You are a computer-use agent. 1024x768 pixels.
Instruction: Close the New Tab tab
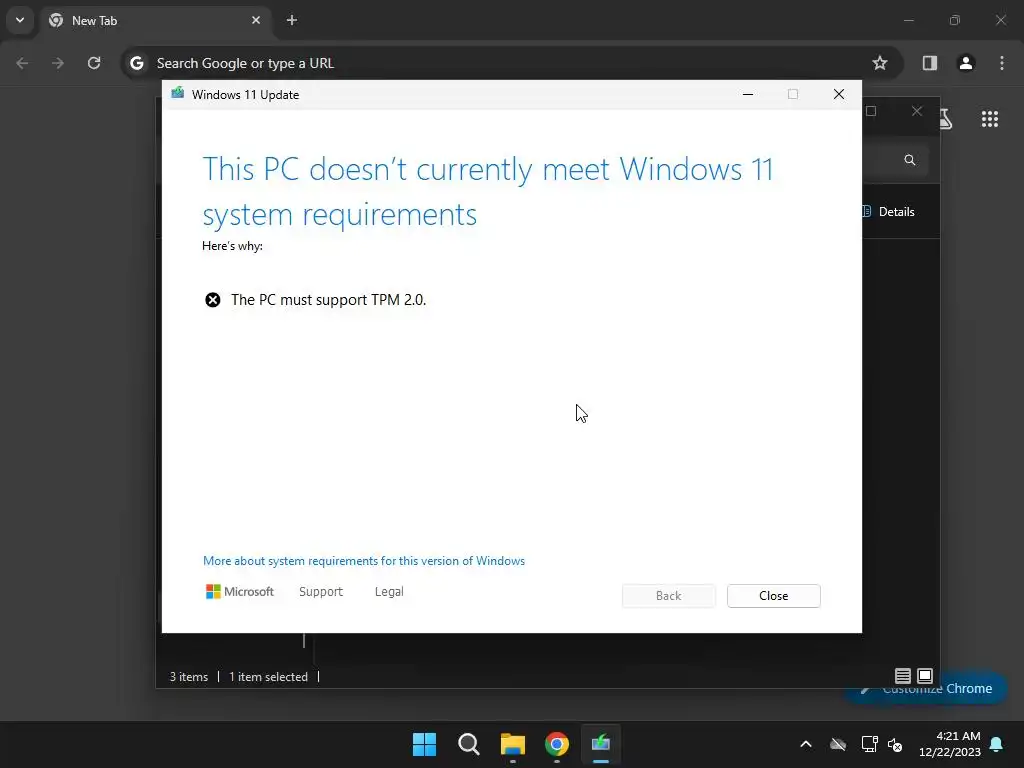(256, 20)
